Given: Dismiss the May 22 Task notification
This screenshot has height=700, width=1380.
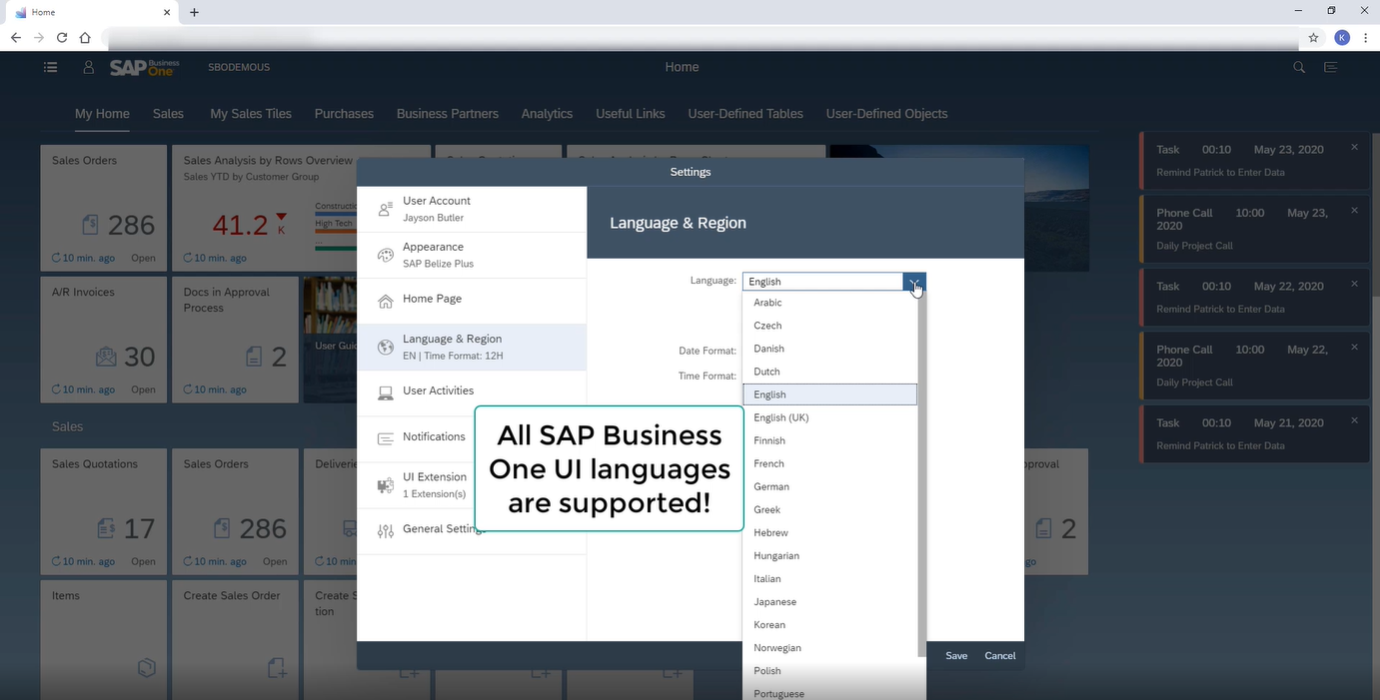Looking at the screenshot, I should [1355, 284].
